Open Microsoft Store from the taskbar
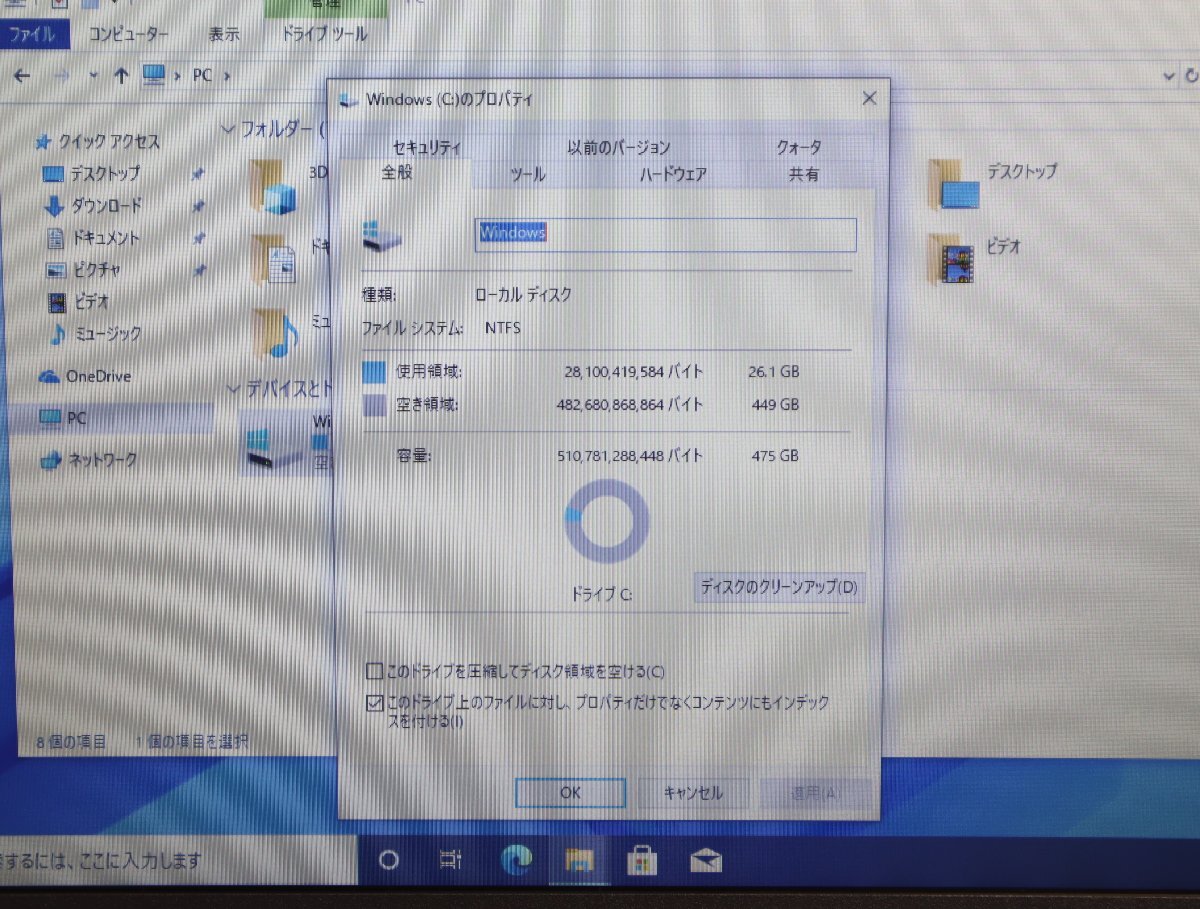The height and width of the screenshot is (909, 1200). pyautogui.click(x=641, y=859)
